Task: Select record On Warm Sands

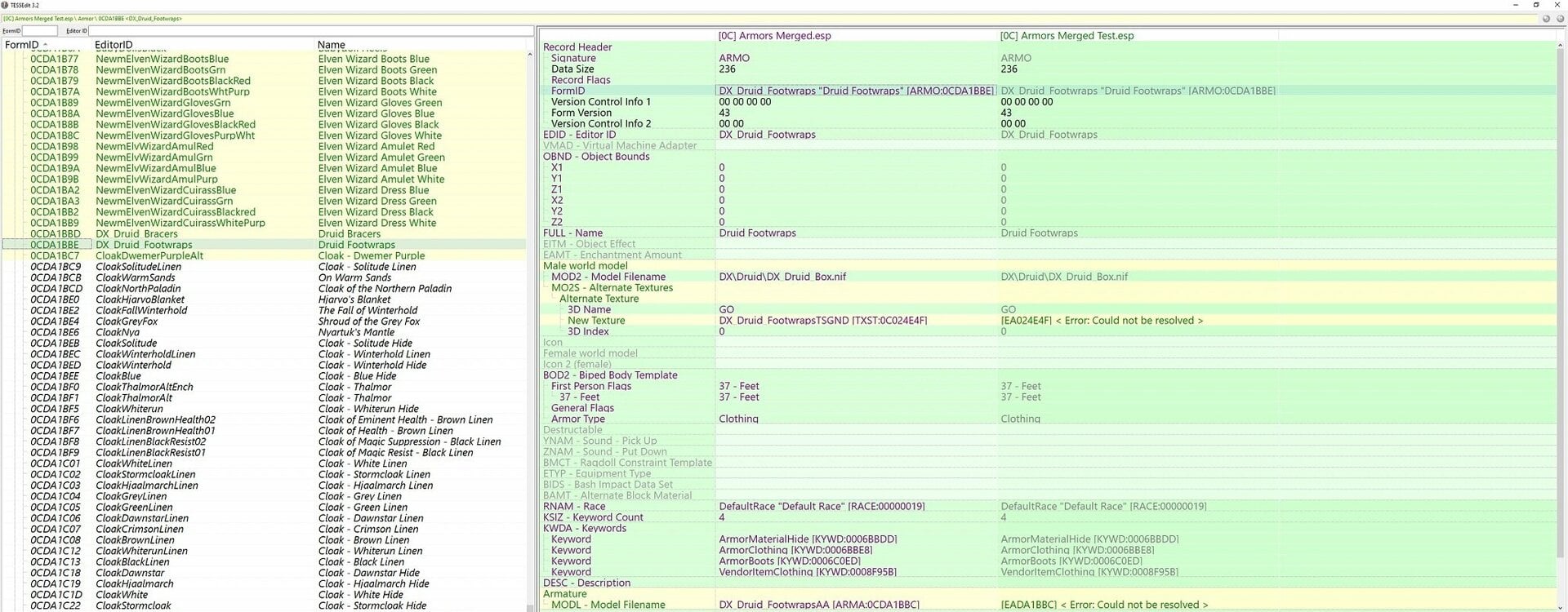Action: click(354, 277)
